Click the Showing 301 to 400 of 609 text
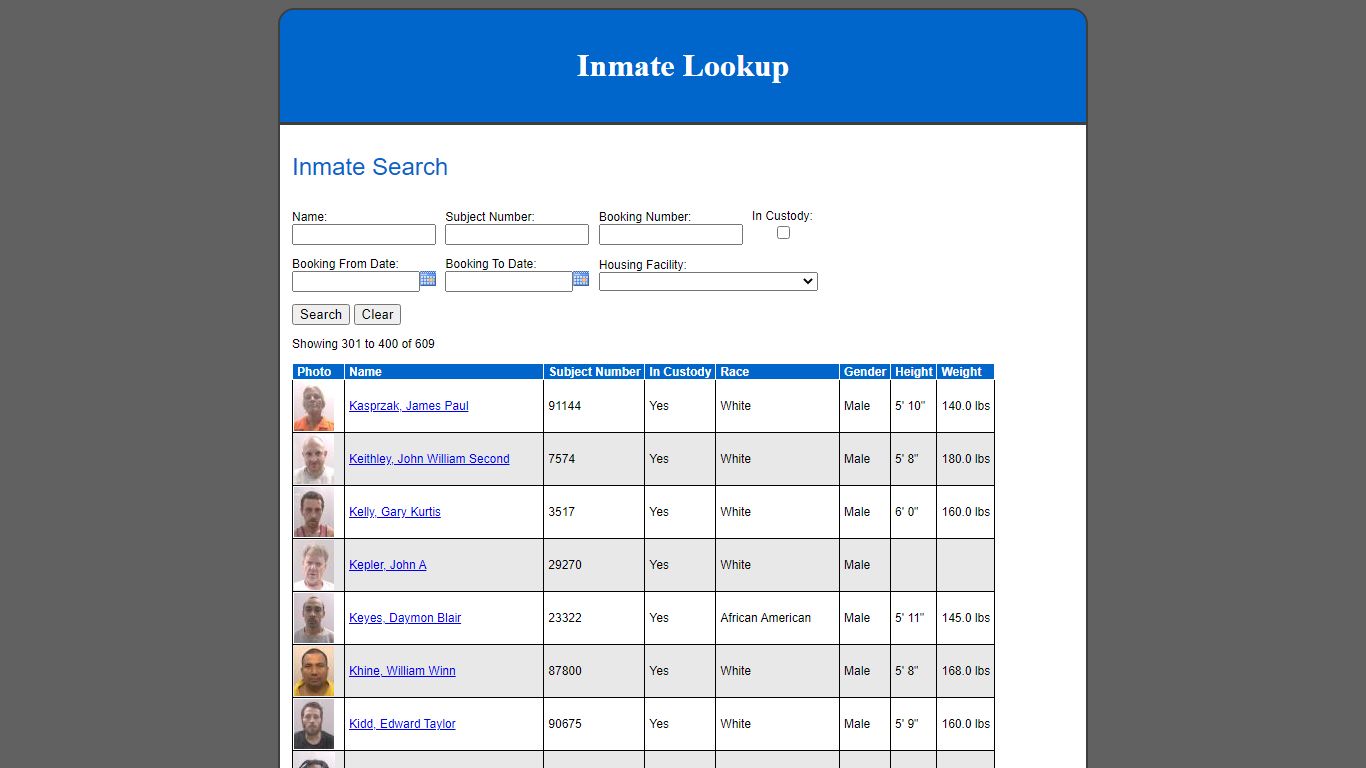 (363, 344)
